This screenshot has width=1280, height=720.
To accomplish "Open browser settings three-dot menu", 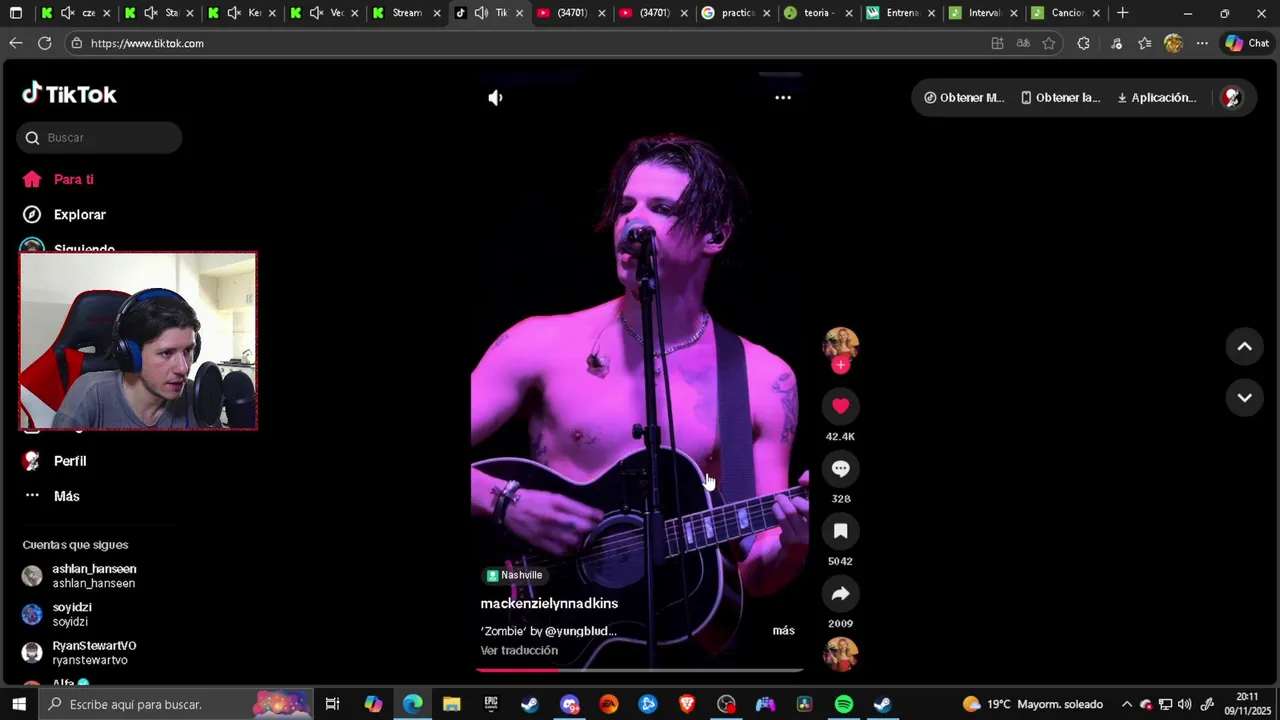I will (1202, 43).
